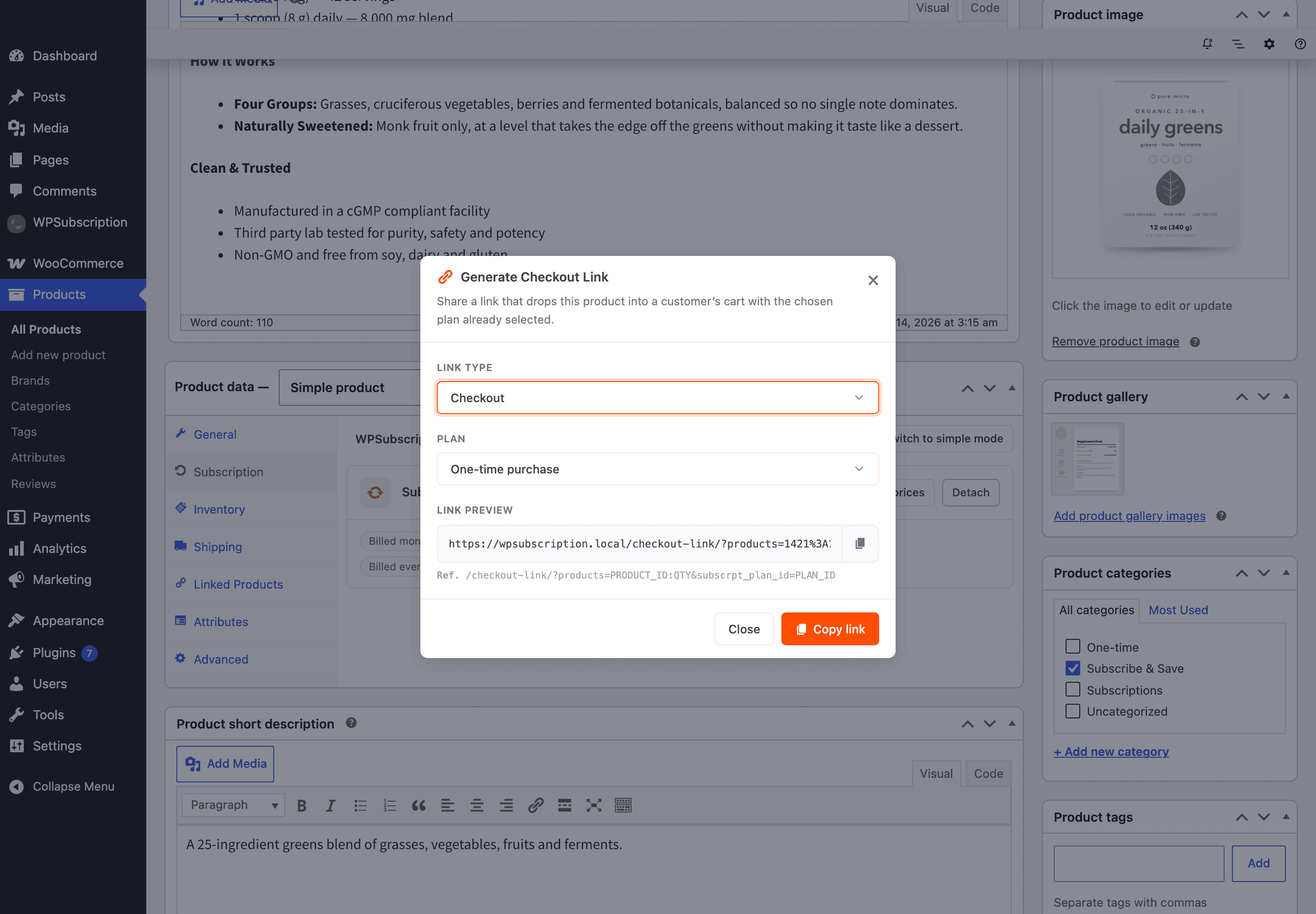
Task: Click Add Media in short description
Action: pos(225,763)
